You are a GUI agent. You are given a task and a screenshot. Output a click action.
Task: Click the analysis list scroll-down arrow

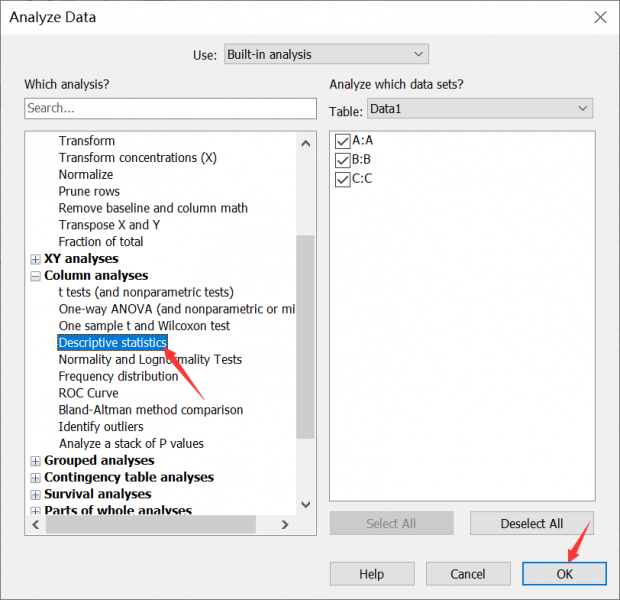(x=306, y=505)
